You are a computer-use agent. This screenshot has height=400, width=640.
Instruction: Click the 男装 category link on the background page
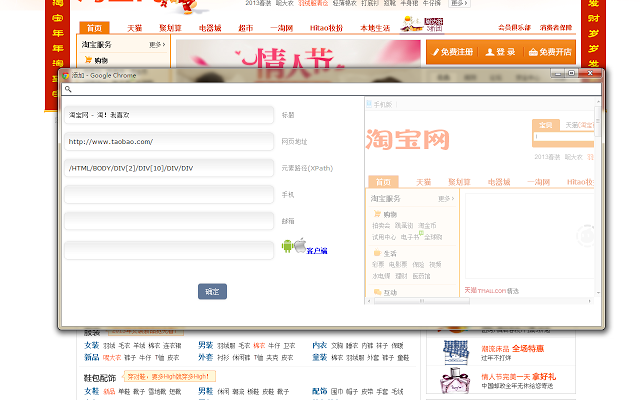[205, 345]
